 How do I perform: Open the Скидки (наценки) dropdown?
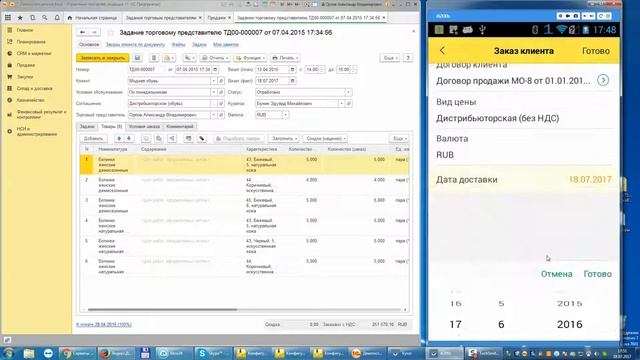coord(325,139)
